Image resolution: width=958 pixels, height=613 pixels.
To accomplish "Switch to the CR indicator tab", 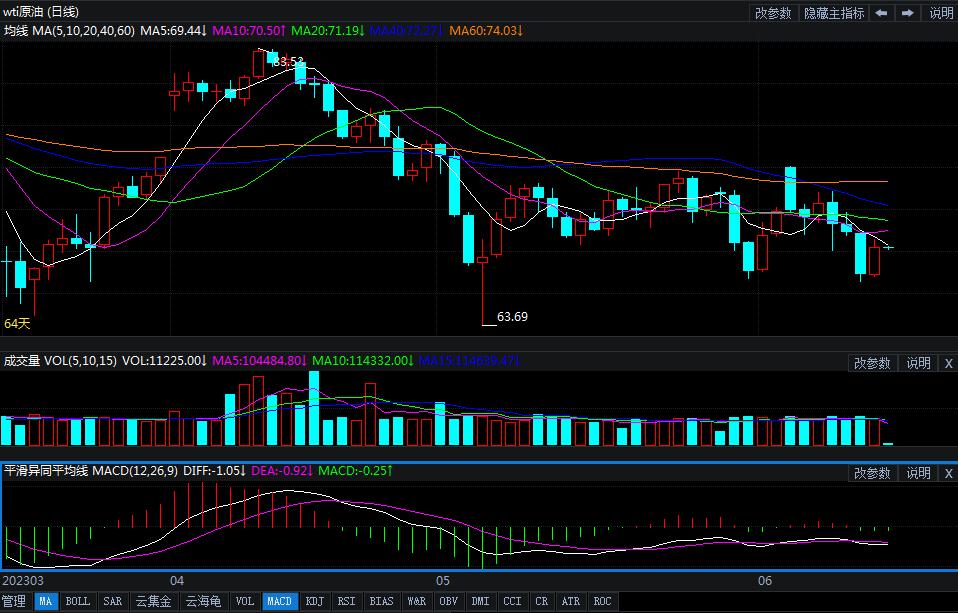I will [542, 601].
